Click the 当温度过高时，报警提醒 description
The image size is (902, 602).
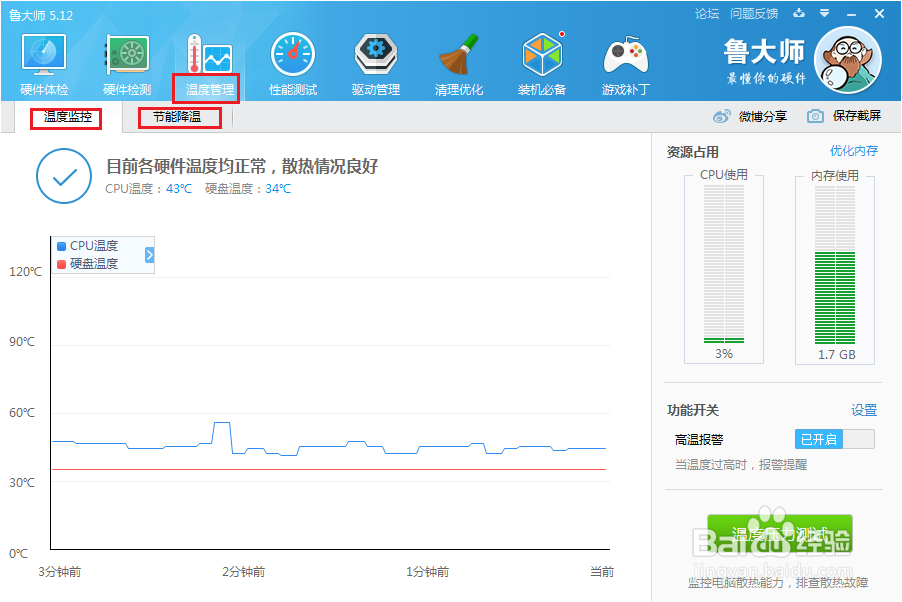coord(740,464)
